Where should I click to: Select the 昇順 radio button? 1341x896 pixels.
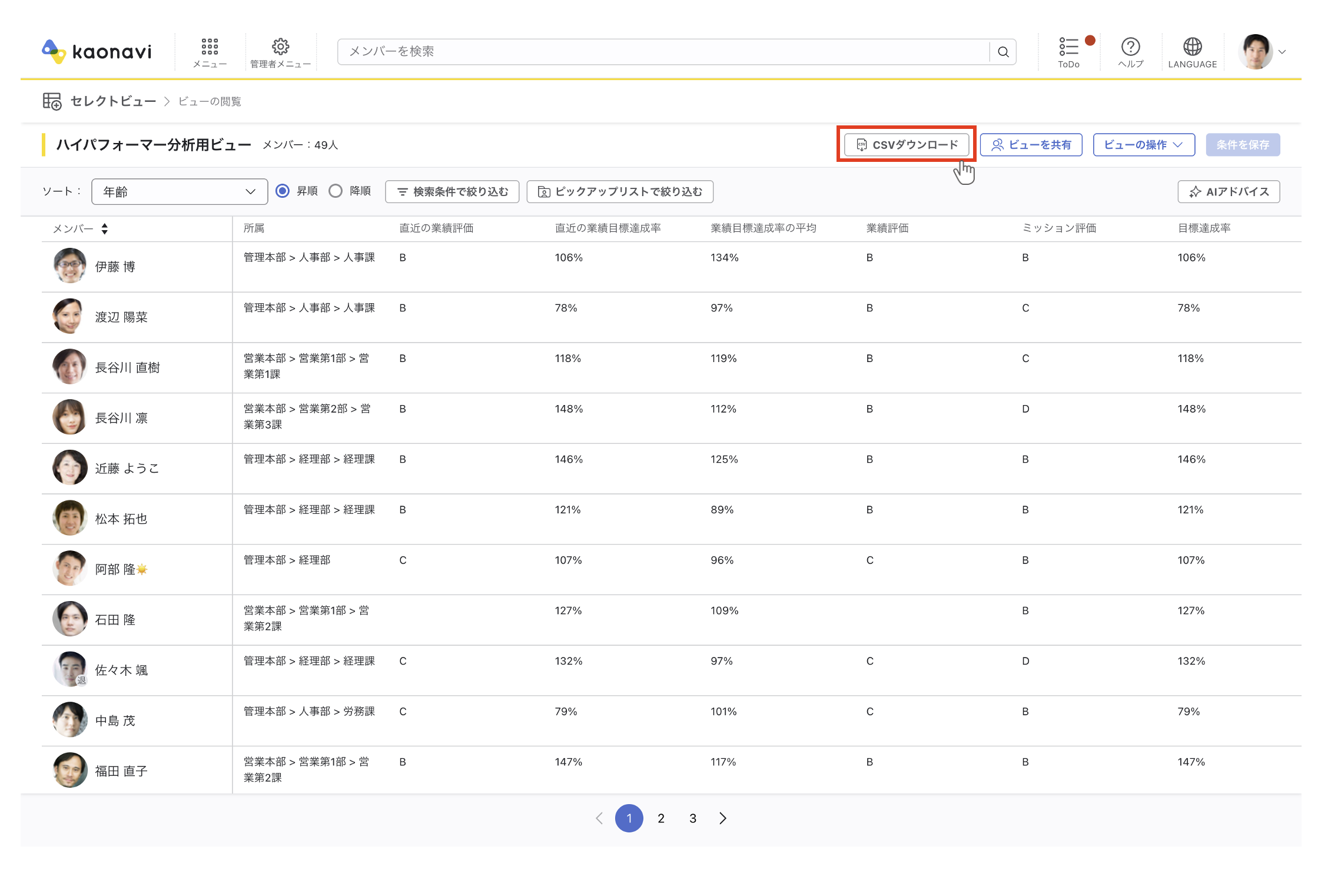(283, 191)
